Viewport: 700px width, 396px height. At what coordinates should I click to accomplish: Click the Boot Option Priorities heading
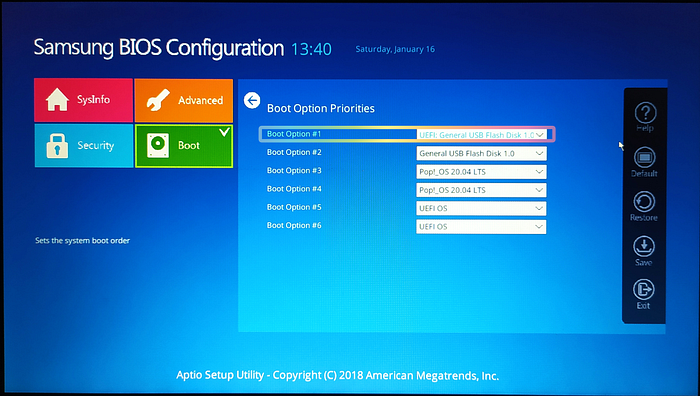click(321, 108)
